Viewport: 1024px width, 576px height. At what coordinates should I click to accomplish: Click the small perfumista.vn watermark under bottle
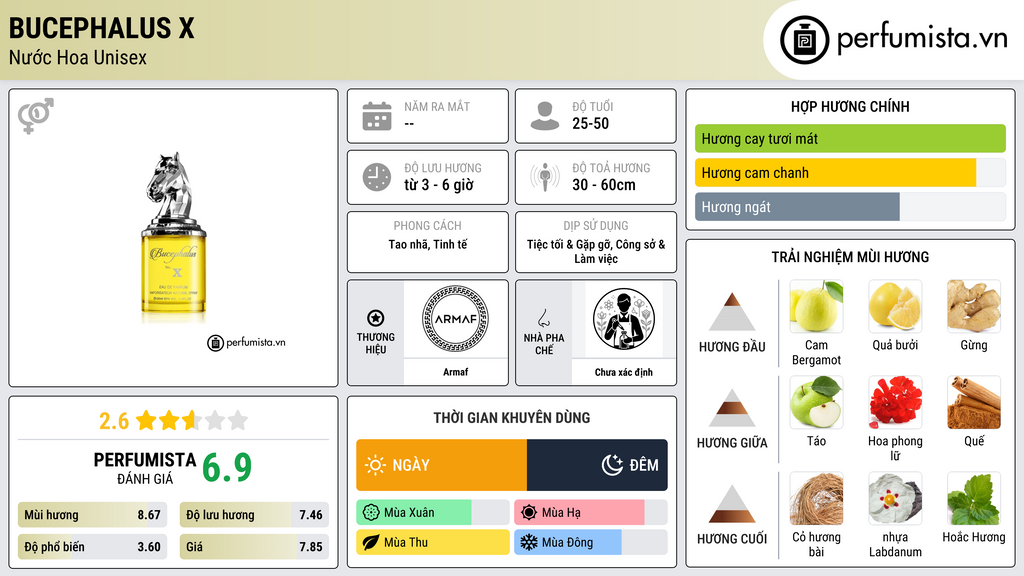click(246, 342)
